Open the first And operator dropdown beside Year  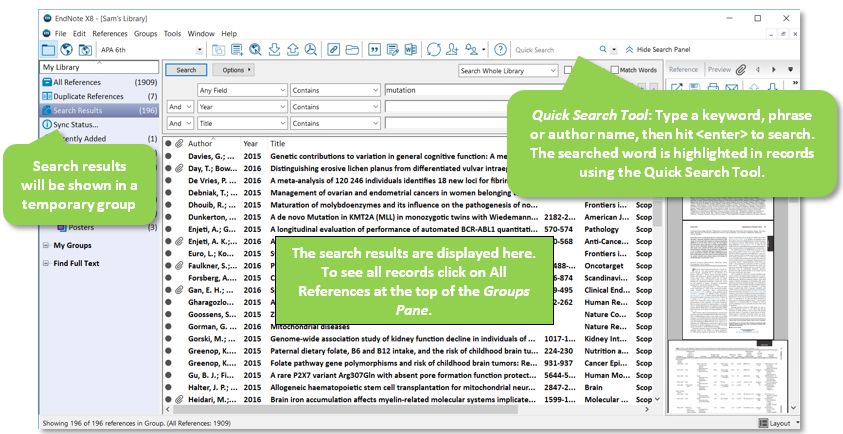click(x=180, y=107)
